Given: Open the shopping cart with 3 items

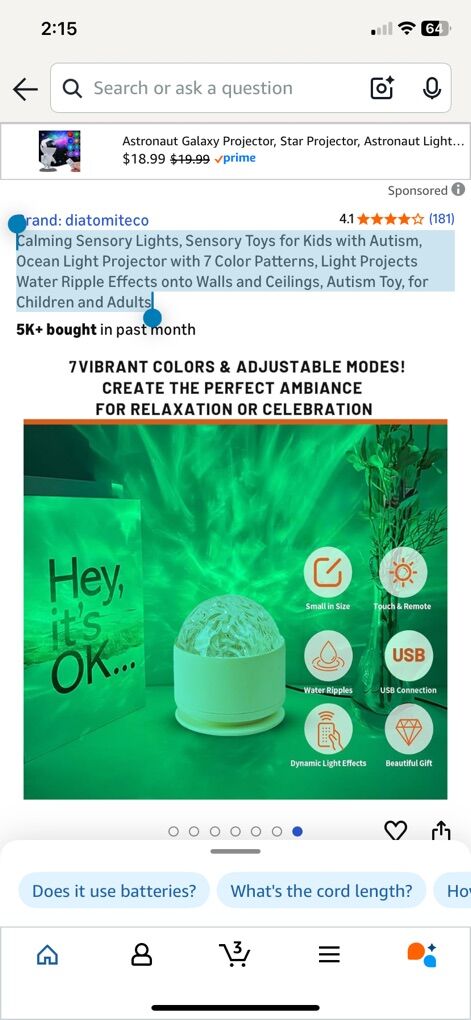Looking at the screenshot, I should tap(235, 954).
